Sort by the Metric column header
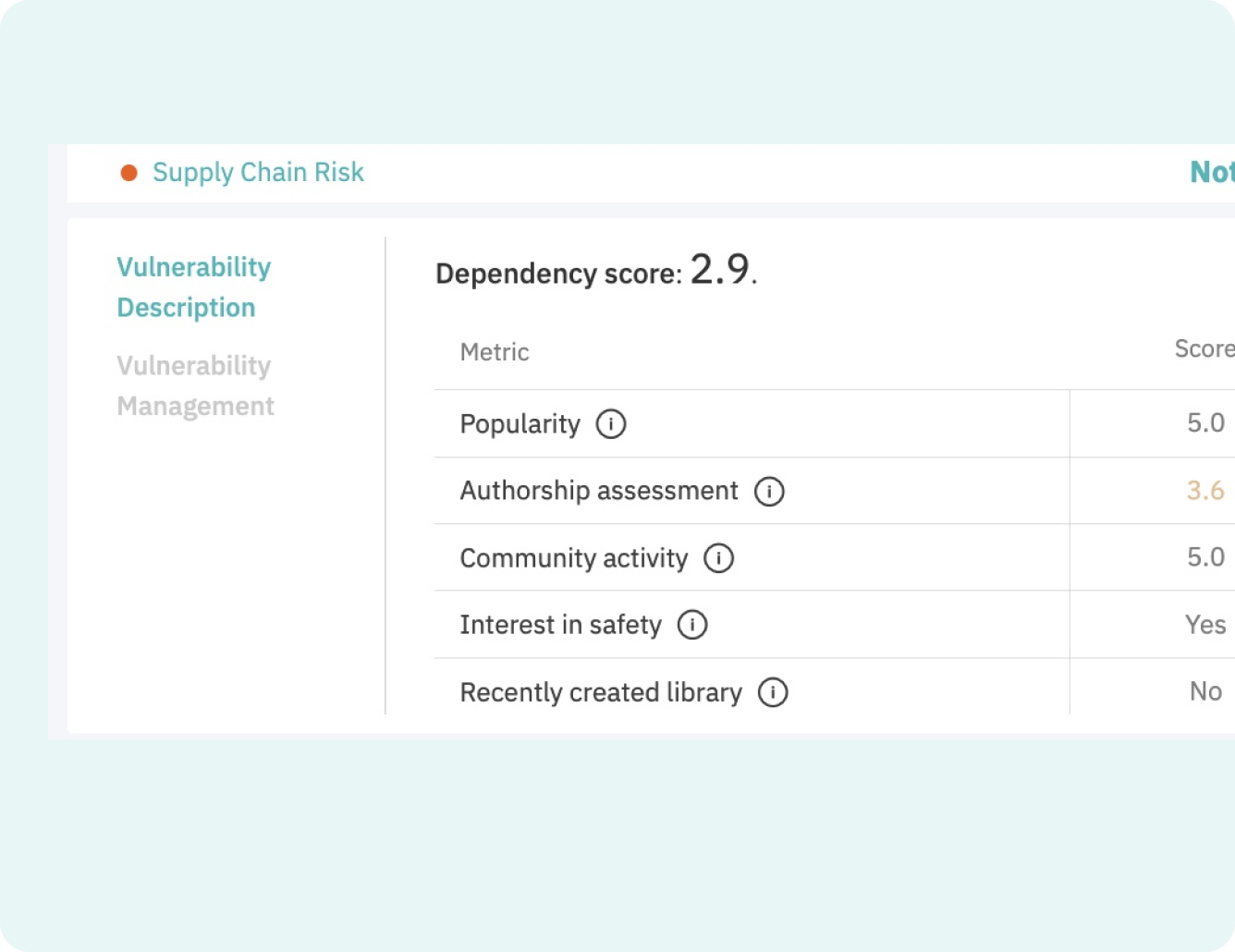Image resolution: width=1235 pixels, height=952 pixels. (x=494, y=352)
